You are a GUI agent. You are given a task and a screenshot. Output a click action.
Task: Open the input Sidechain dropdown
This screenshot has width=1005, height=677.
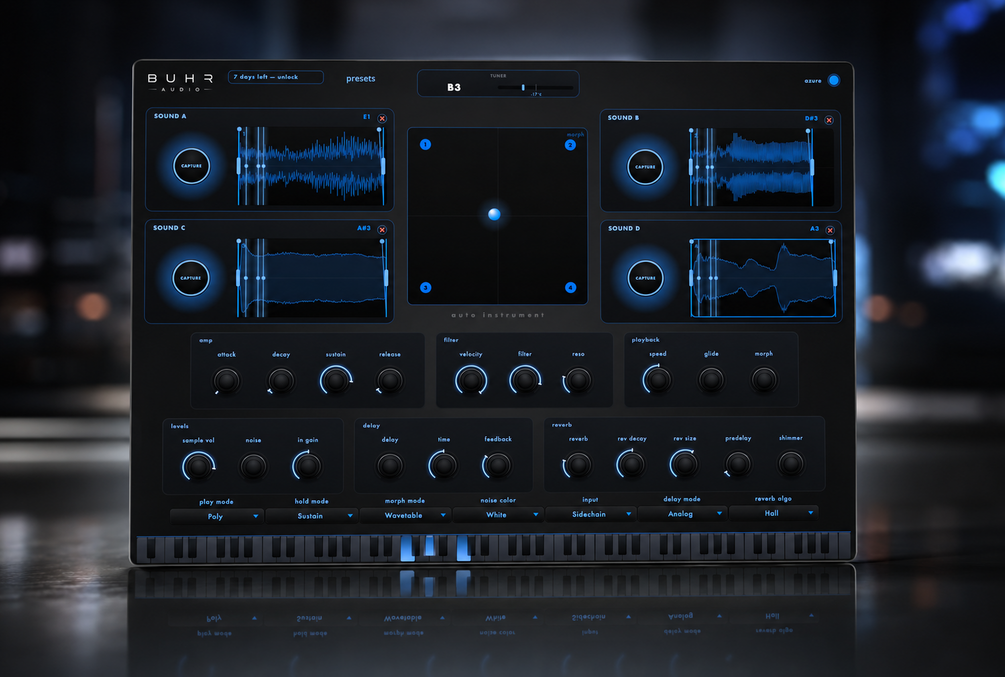coord(590,514)
